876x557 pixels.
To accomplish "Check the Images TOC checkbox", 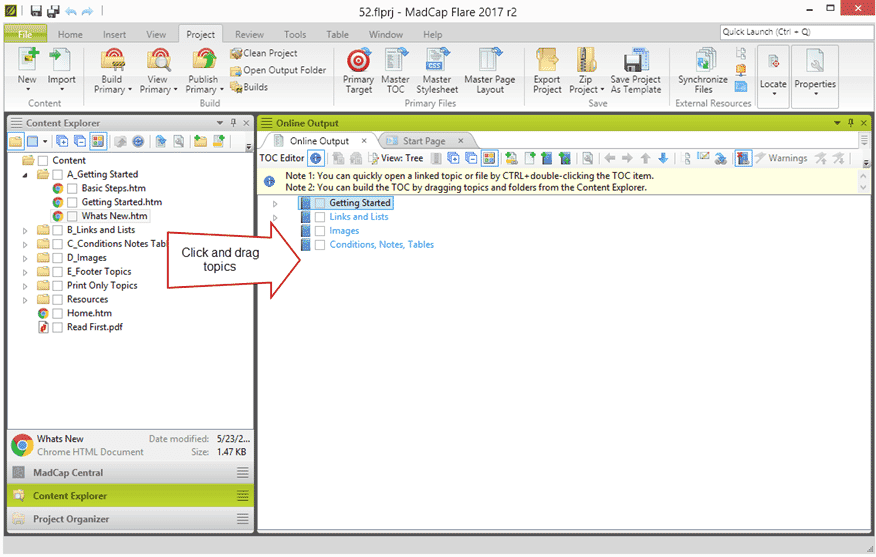I will pos(320,231).
